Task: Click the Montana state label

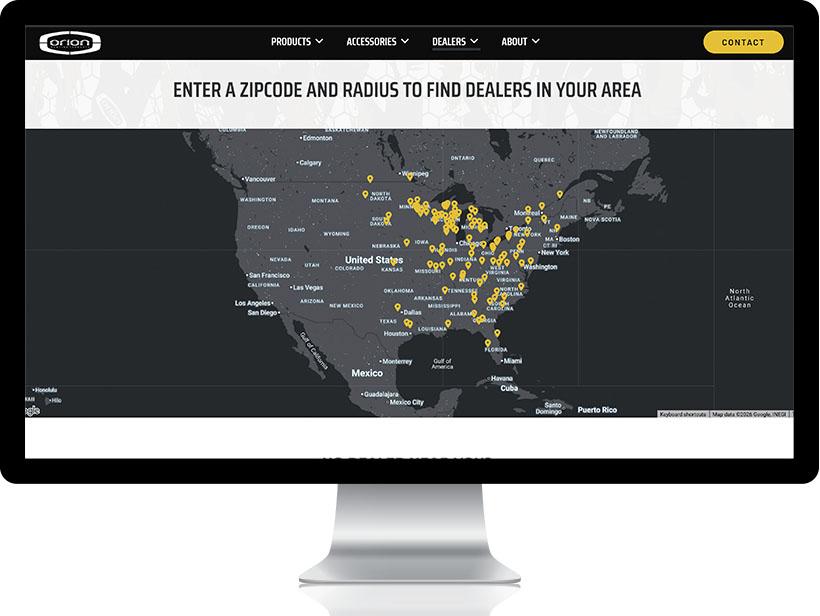Action: click(325, 200)
